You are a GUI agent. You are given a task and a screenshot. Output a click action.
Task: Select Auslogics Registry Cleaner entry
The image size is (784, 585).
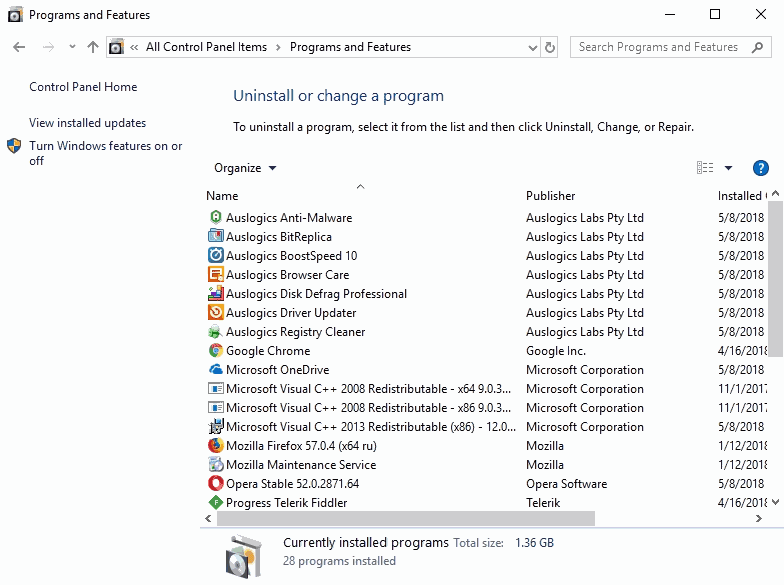click(296, 332)
